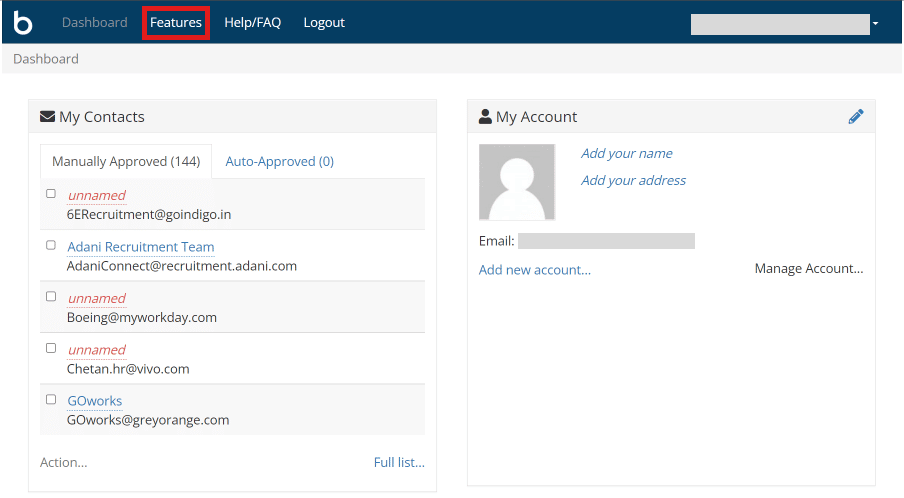
Task: Expand the Action... menu under contacts
Action: point(63,462)
